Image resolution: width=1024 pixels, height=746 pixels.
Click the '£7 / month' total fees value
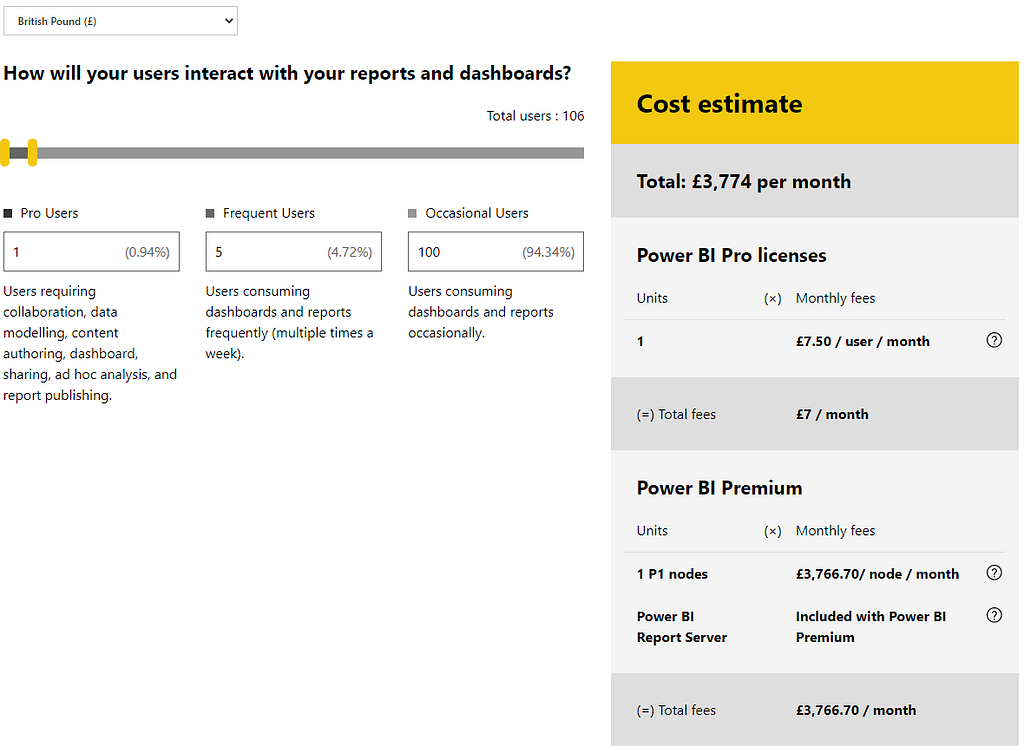pos(832,414)
